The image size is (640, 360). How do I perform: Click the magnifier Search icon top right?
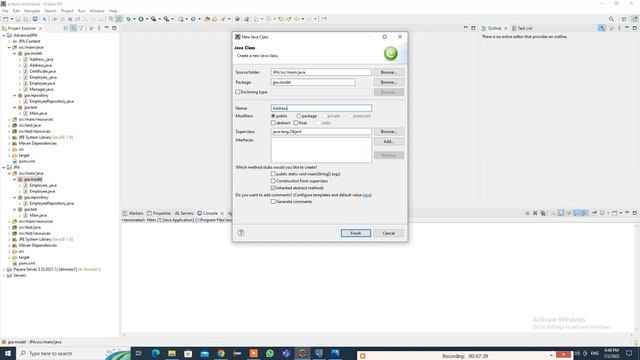tap(611, 19)
